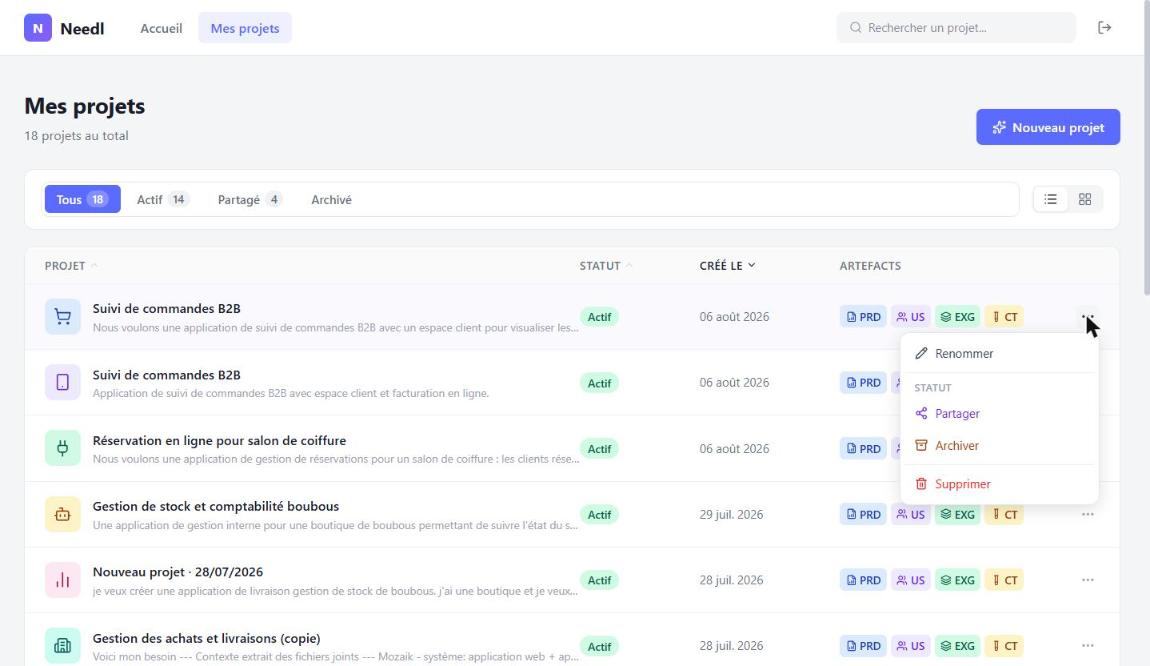The width and height of the screenshot is (1150, 666).
Task: Open PRD artefact of Gestion de stock project
Action: pos(863,514)
